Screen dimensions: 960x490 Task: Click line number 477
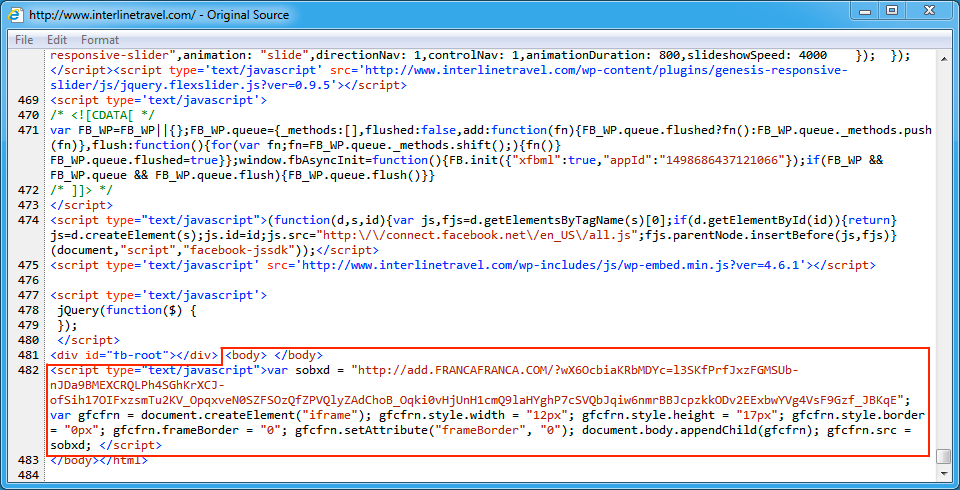point(28,295)
